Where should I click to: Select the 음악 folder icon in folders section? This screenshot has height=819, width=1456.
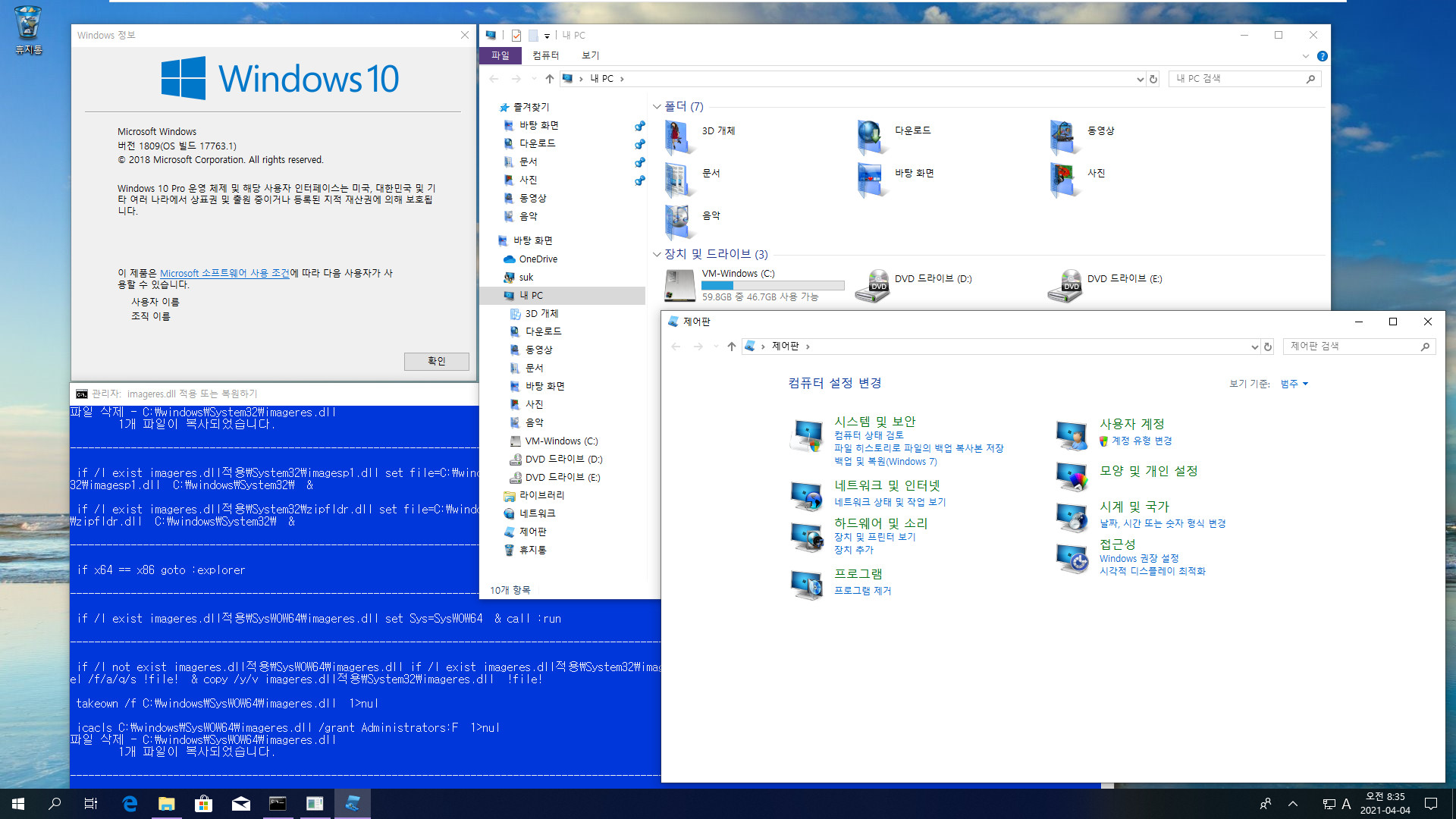click(x=679, y=222)
